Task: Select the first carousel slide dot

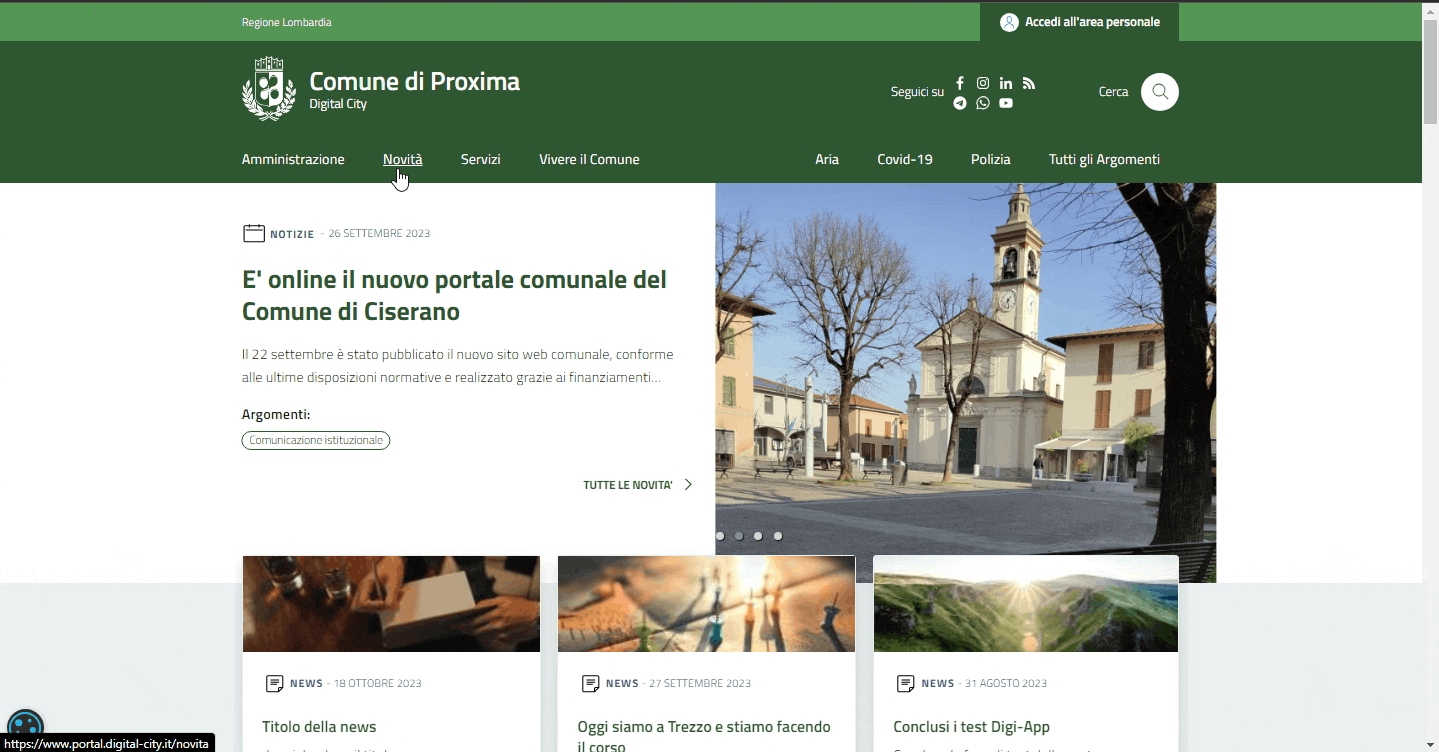Action: pos(720,536)
